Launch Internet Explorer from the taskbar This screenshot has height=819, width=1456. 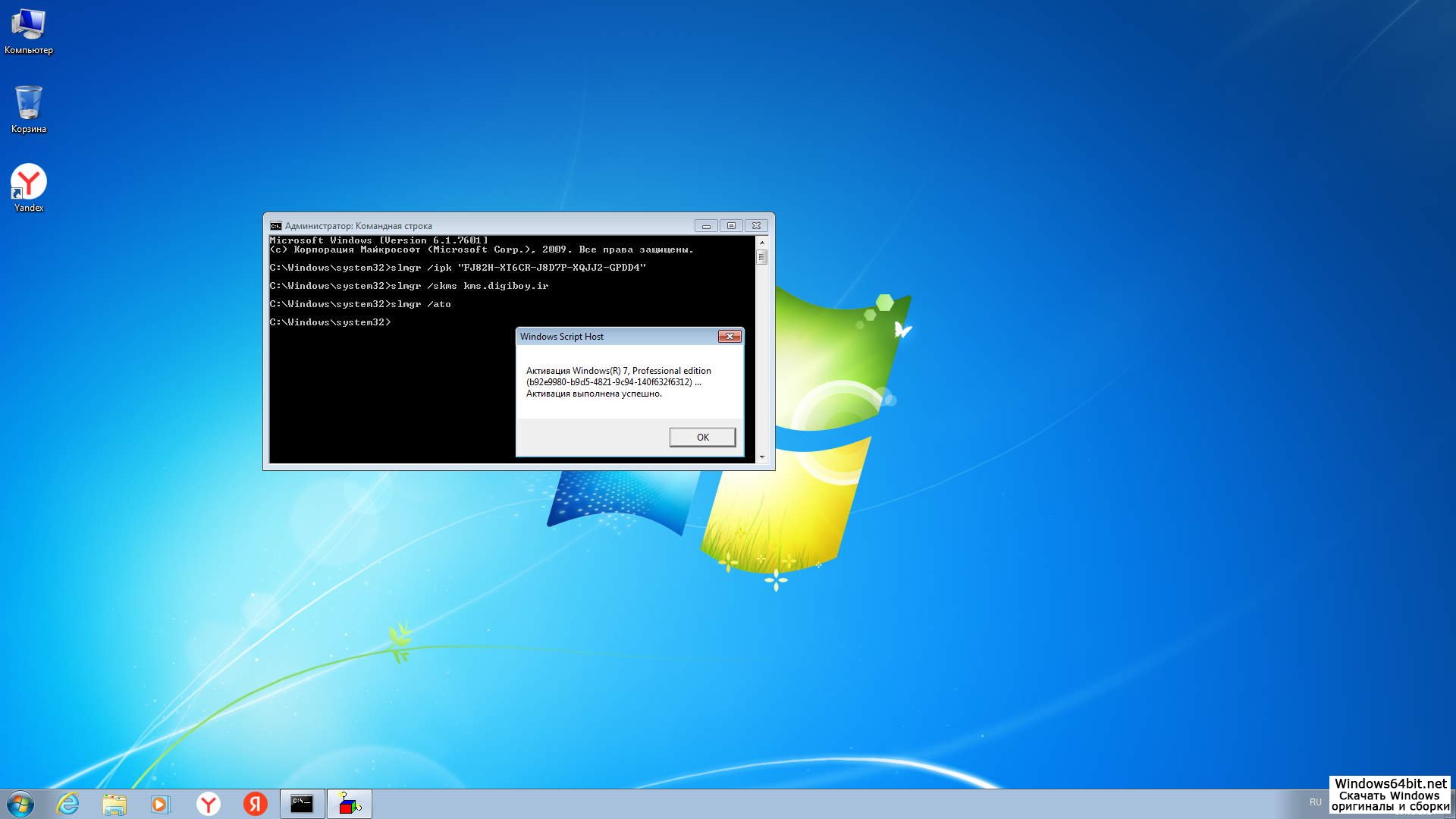coord(68,804)
